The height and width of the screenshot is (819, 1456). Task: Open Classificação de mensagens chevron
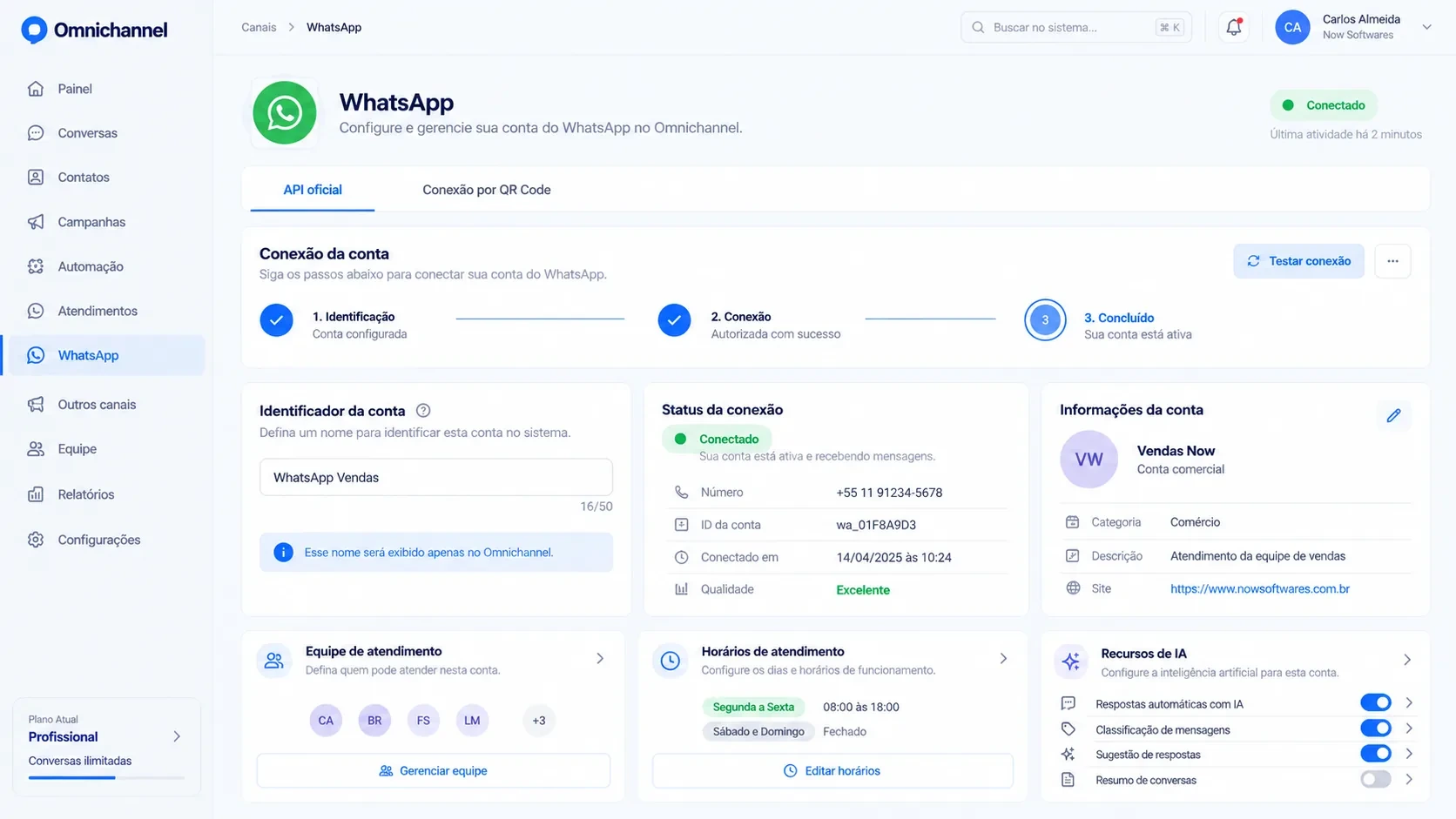pos(1409,728)
